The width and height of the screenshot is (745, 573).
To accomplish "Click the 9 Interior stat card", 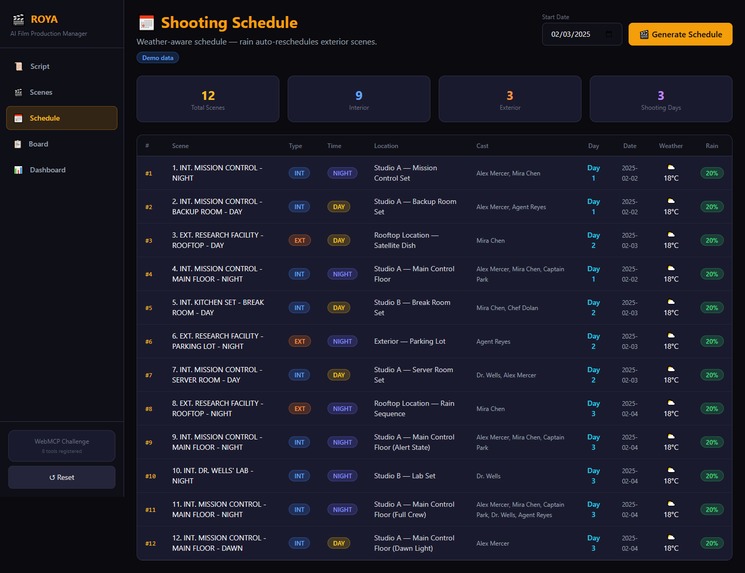I will coord(359,99).
